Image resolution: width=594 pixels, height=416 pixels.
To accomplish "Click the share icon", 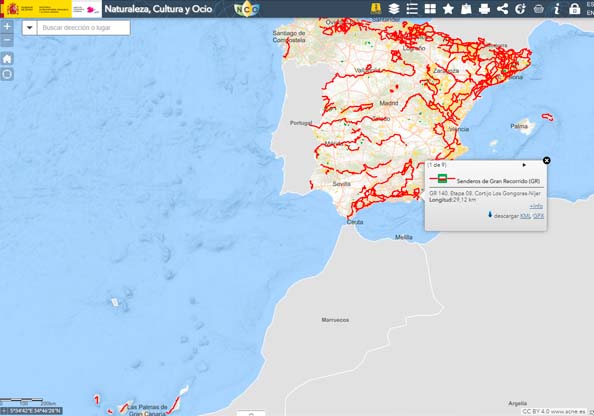I will pos(502,9).
